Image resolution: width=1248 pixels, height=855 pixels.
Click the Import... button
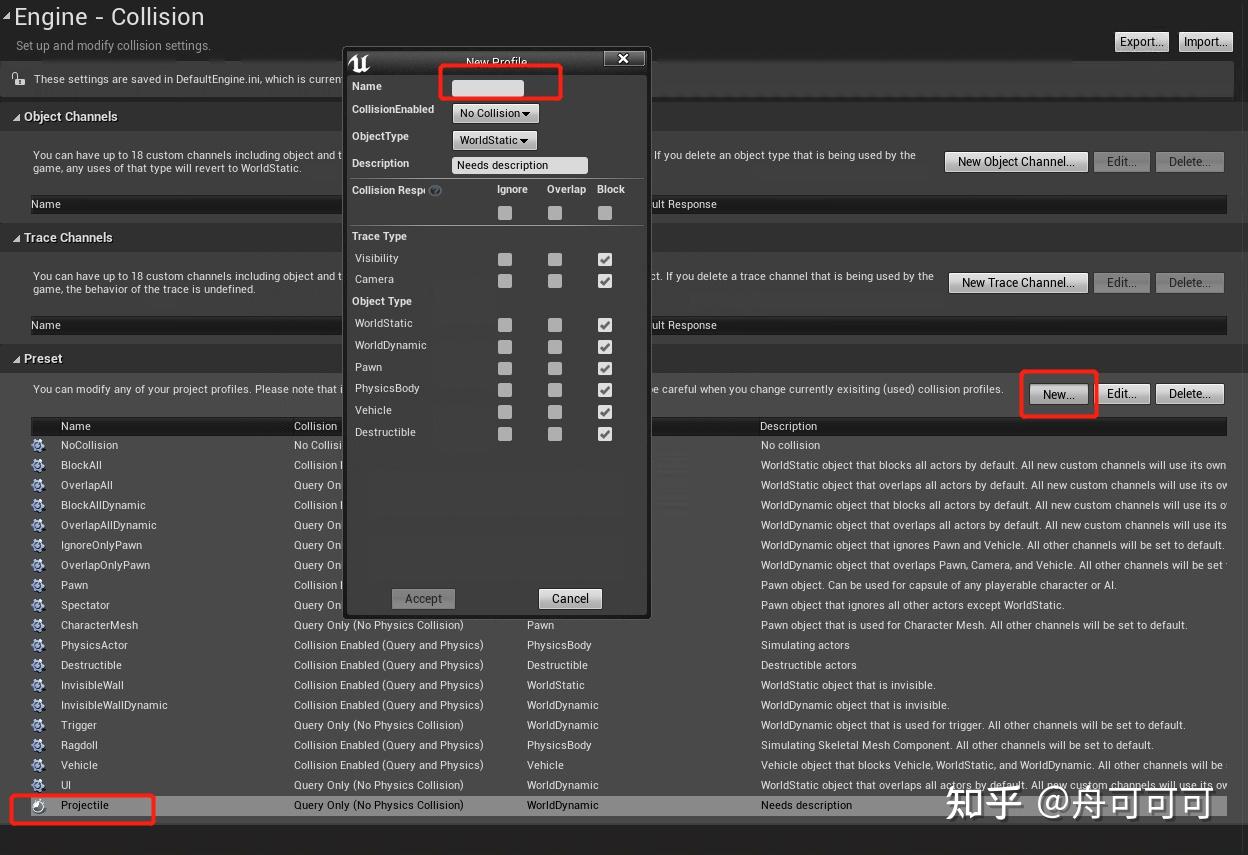[x=1205, y=42]
